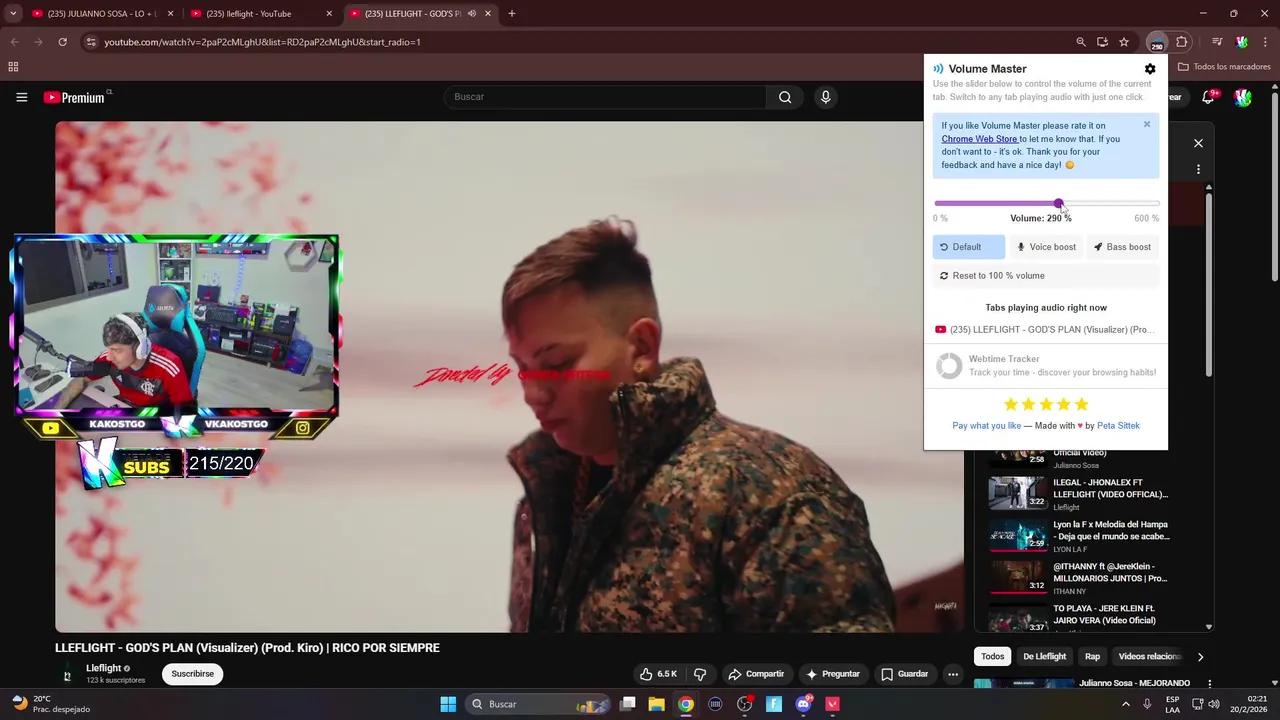Enable Bass boost mode
This screenshot has width=1280, height=720.
(1123, 247)
